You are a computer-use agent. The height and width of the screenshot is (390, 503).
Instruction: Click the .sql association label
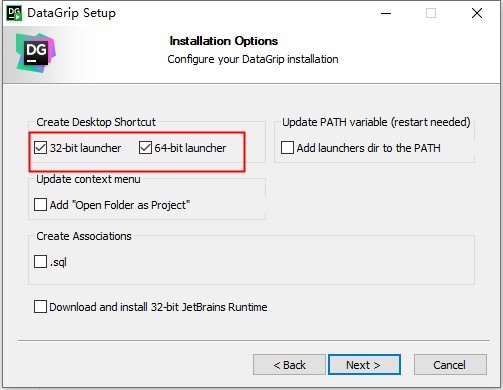[58, 262]
